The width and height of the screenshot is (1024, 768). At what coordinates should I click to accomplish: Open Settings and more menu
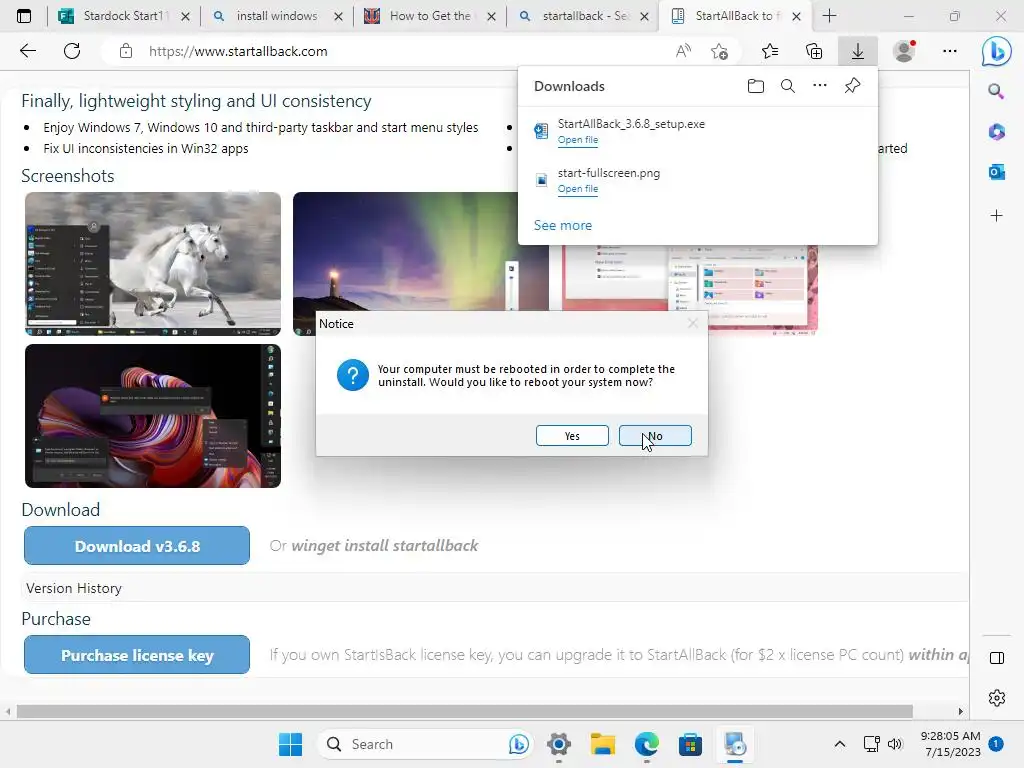(950, 51)
